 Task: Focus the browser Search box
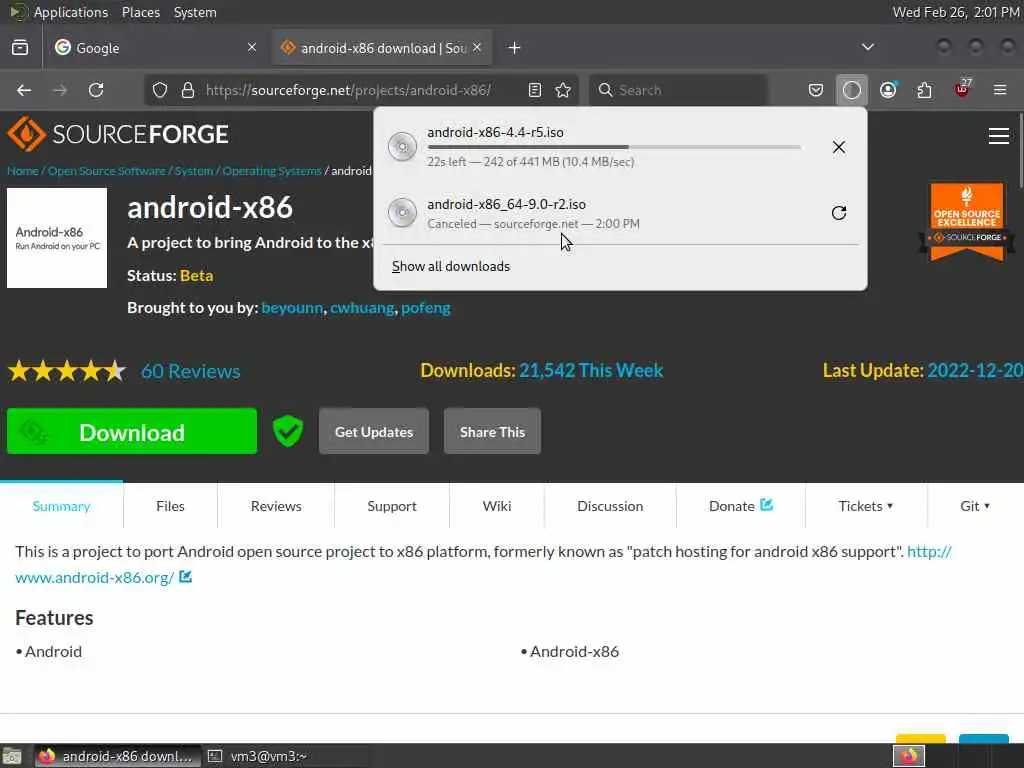(x=678, y=90)
